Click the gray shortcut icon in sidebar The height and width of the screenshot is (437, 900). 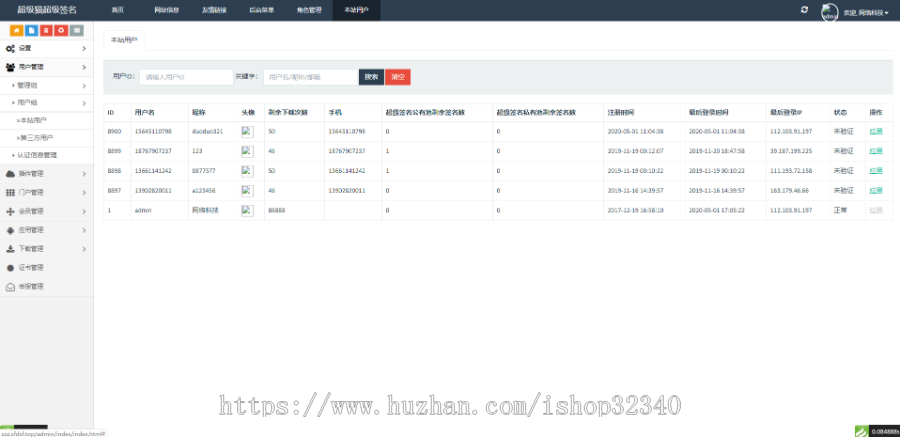[76, 30]
